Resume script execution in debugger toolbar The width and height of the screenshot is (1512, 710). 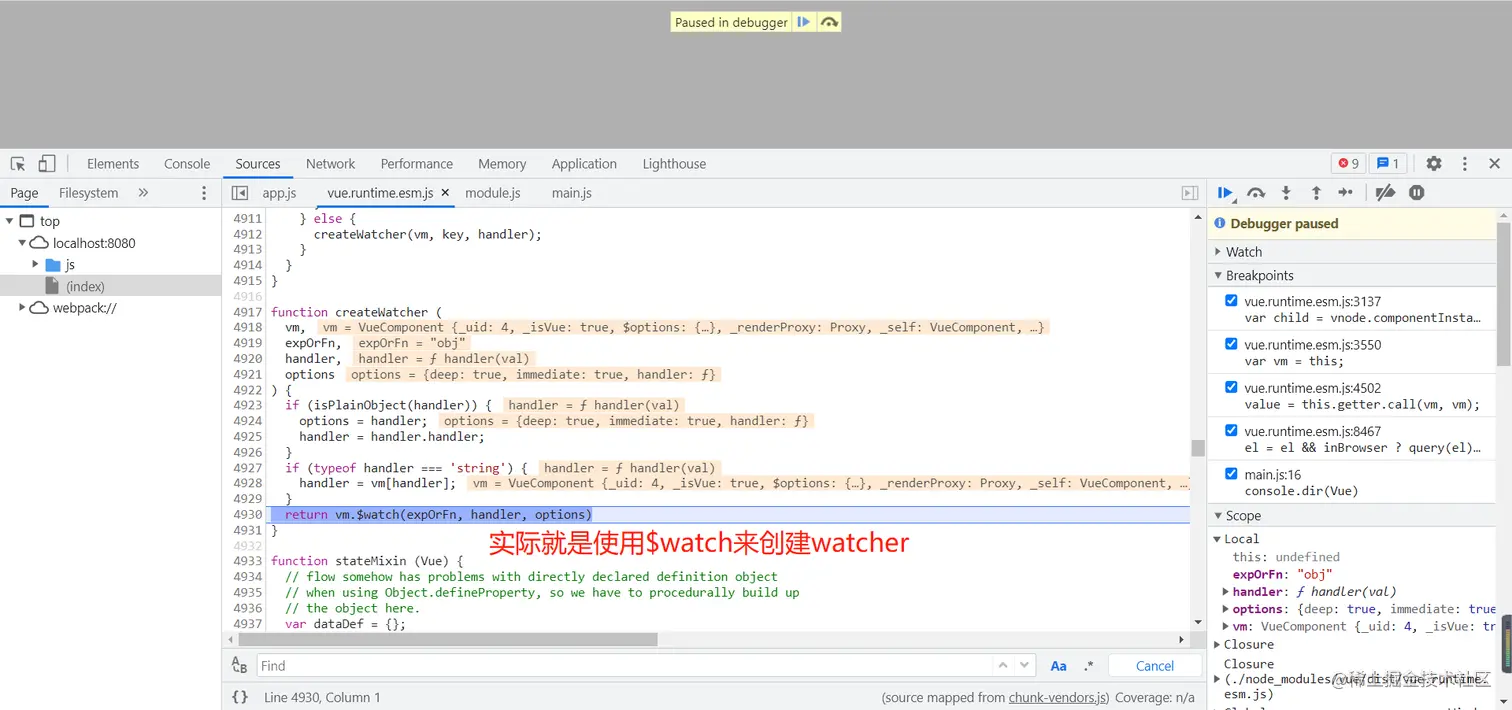1226,193
